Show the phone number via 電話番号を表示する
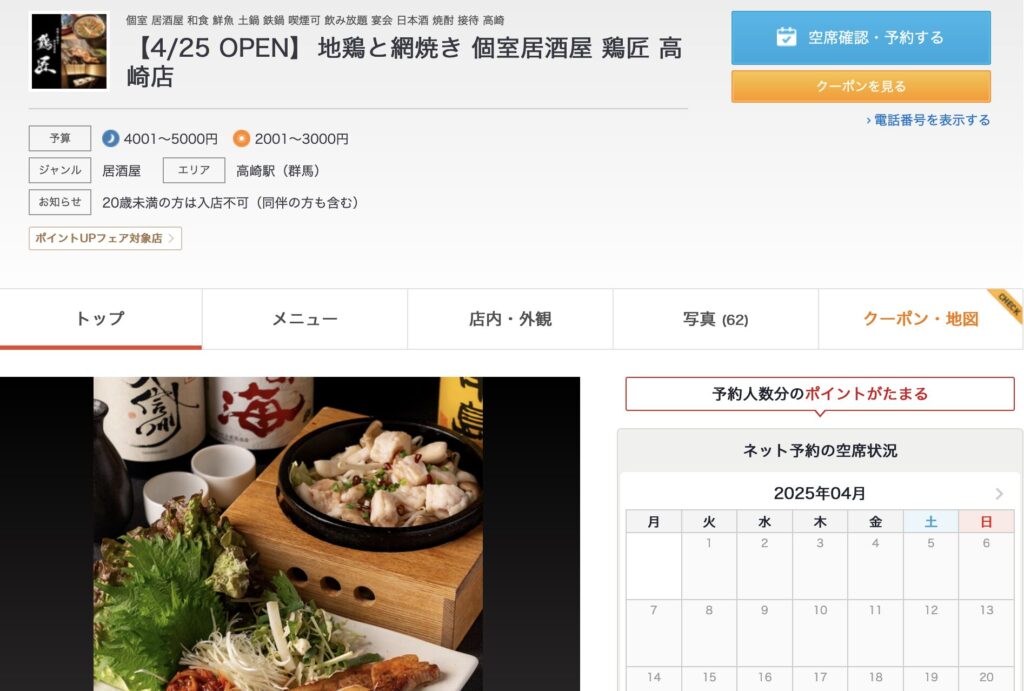 [x=928, y=120]
